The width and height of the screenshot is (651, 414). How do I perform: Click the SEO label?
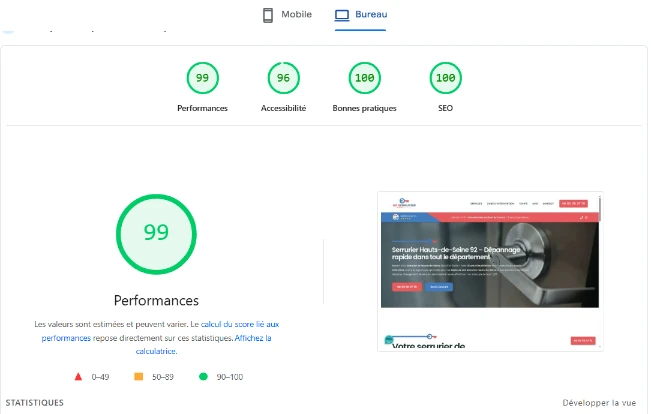click(x=445, y=108)
